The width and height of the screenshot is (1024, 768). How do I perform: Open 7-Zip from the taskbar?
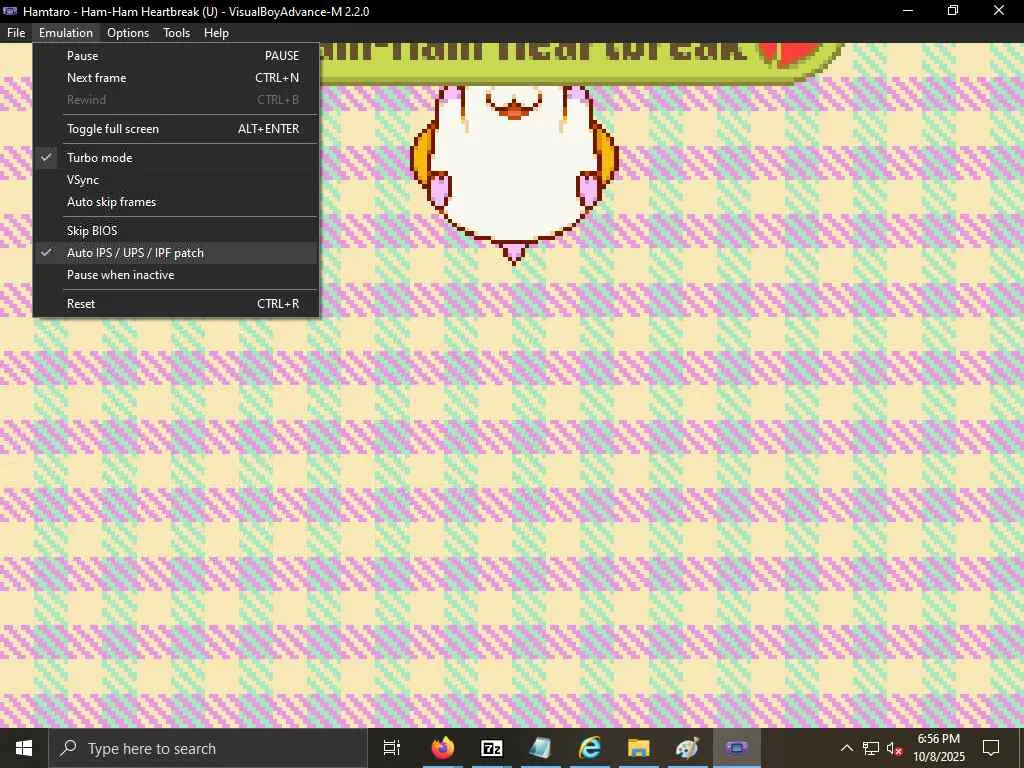click(492, 748)
